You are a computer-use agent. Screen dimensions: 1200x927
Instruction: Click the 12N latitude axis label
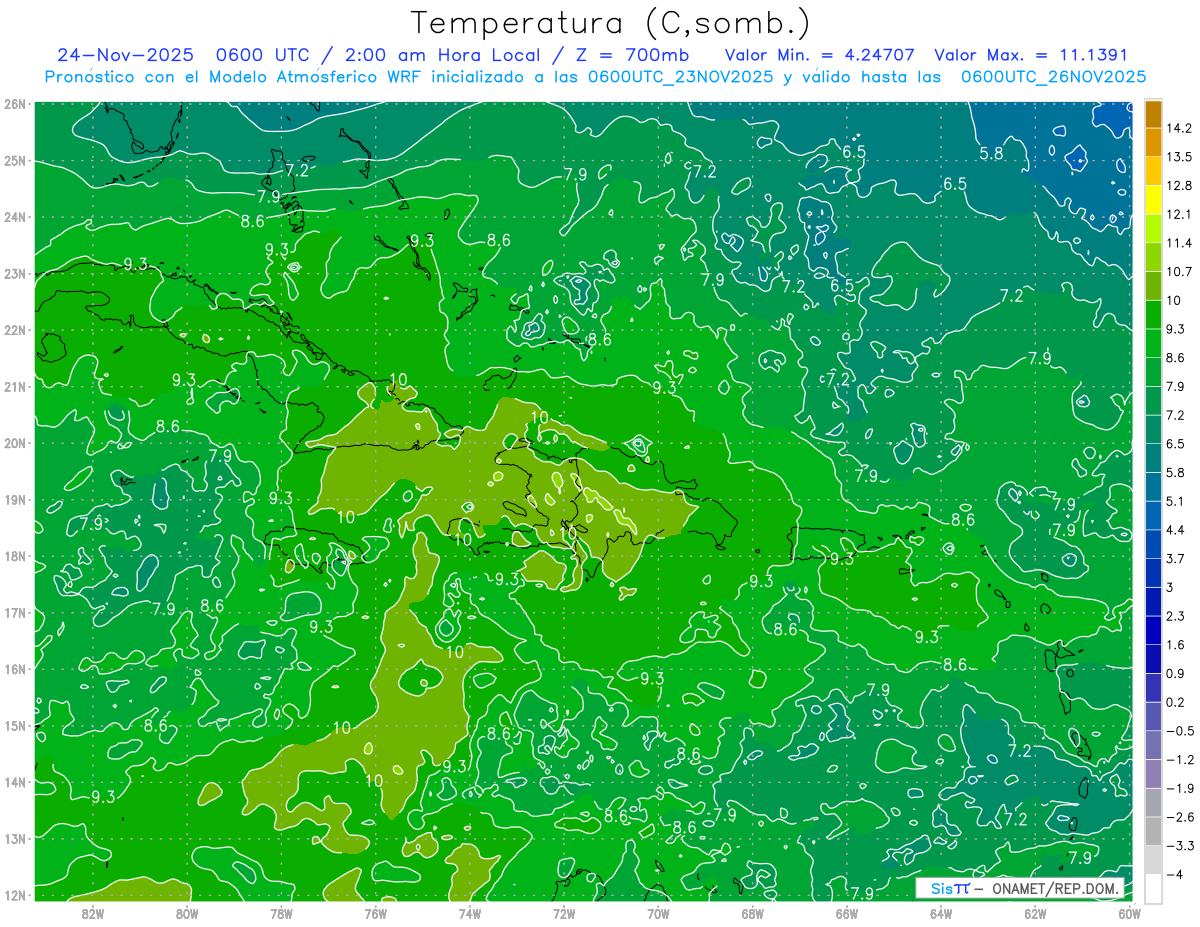tap(15, 895)
